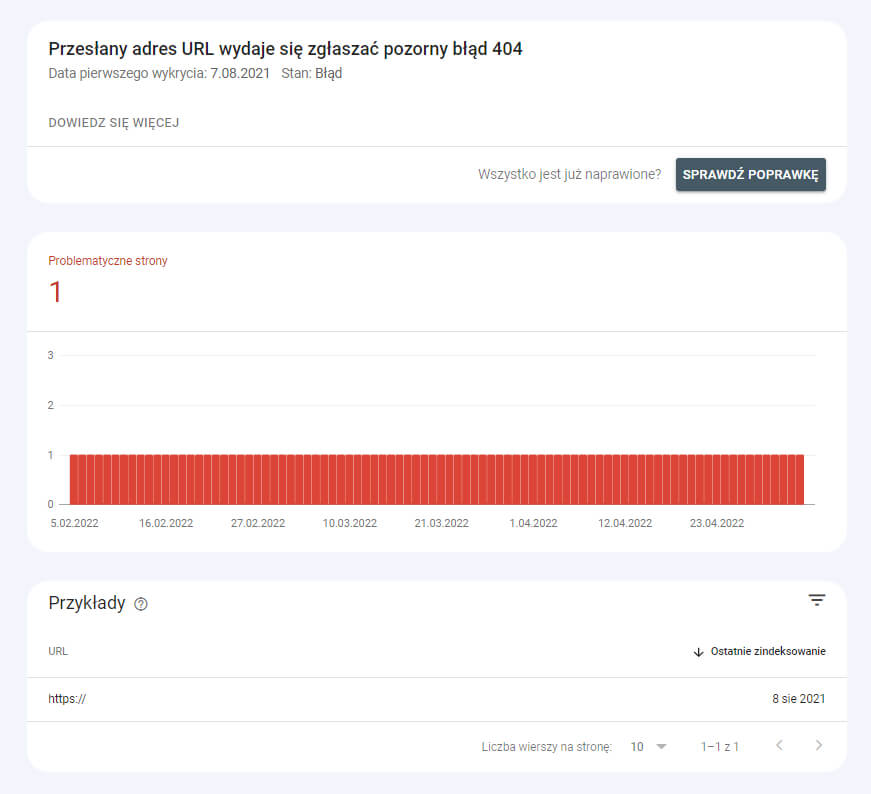
Task: Click the indexing date 8 sie 2021
Action: [x=797, y=699]
